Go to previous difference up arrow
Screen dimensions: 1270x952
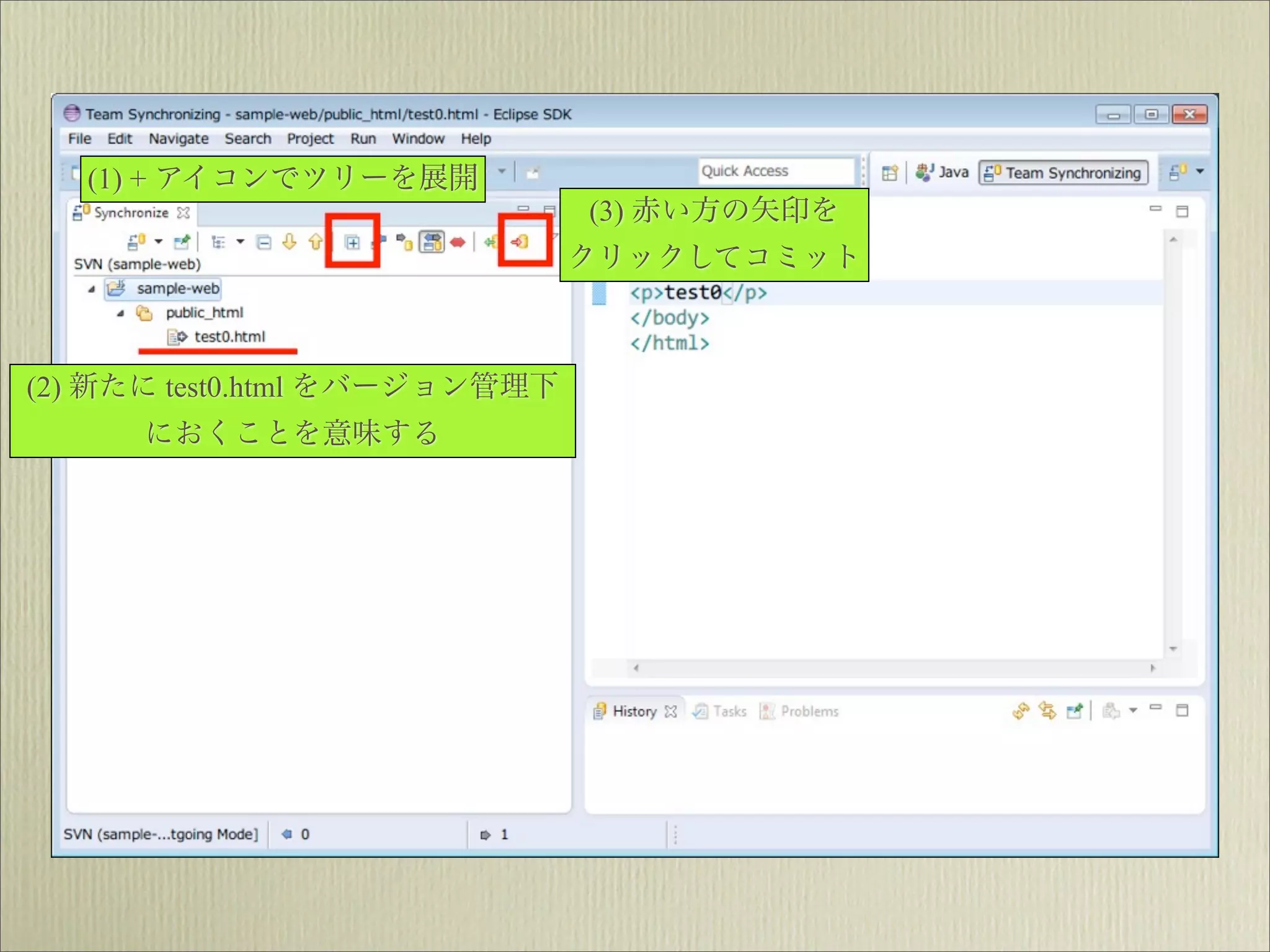[x=316, y=242]
